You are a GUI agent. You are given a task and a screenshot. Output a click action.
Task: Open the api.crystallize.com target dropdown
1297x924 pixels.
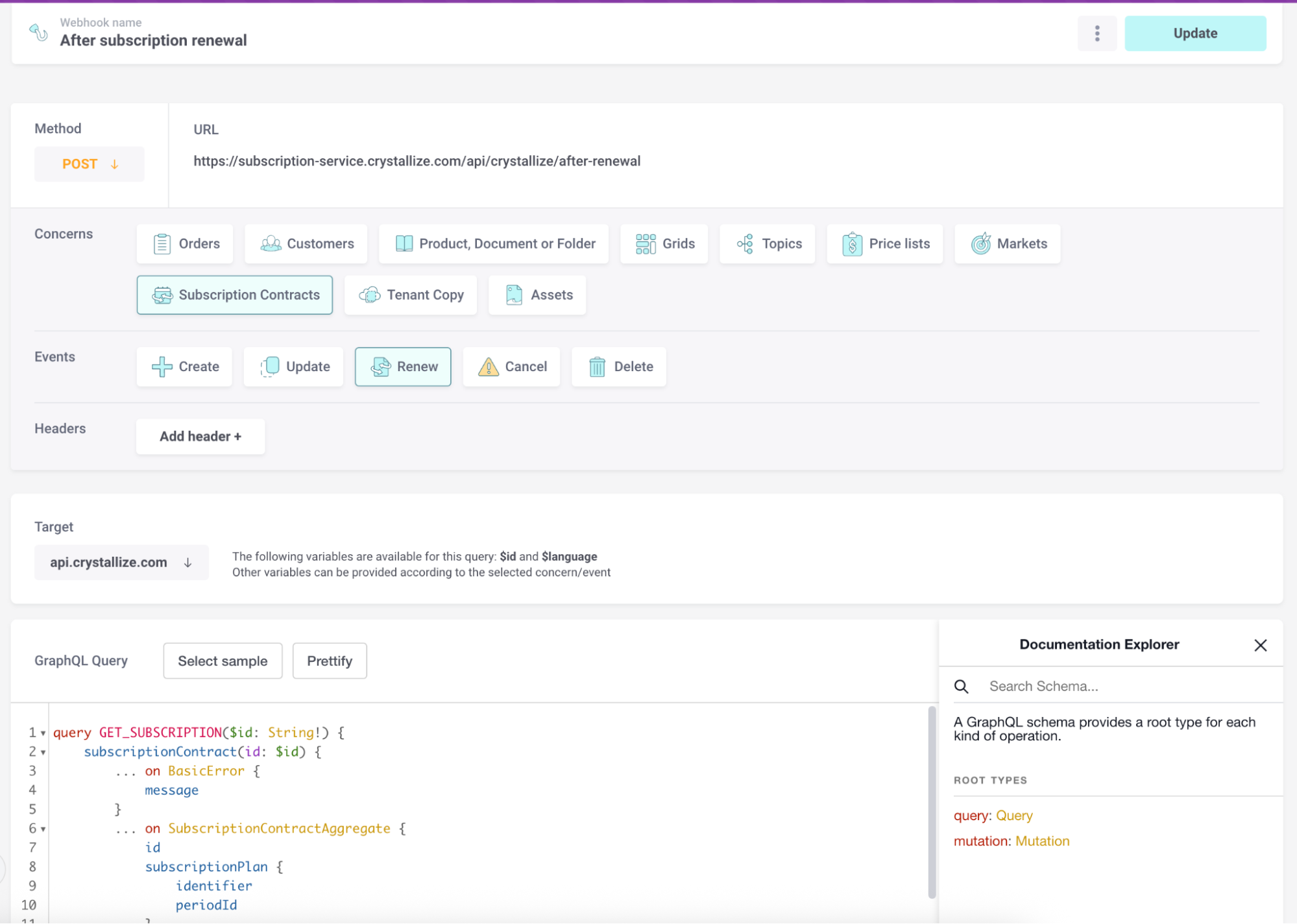click(x=121, y=562)
